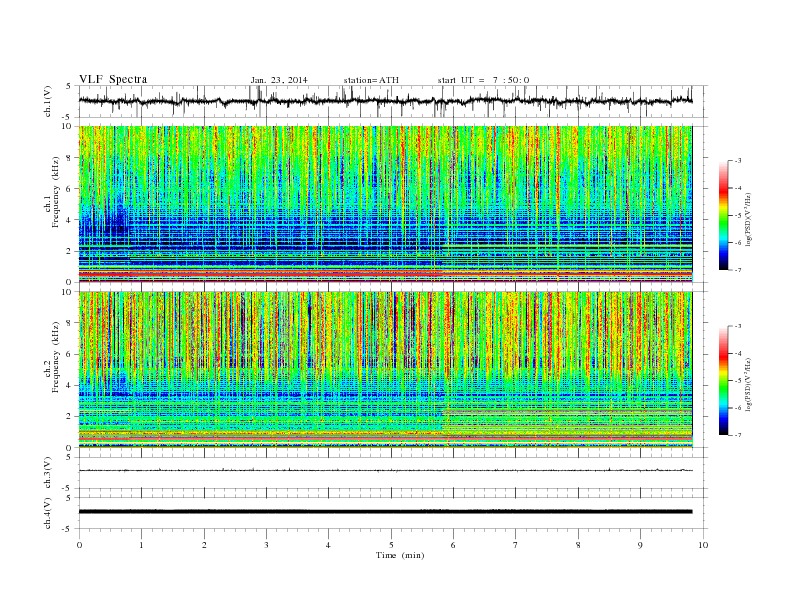Click the "0" tick on the time axis
Viewport: 792px width, 612px height.
(79, 545)
